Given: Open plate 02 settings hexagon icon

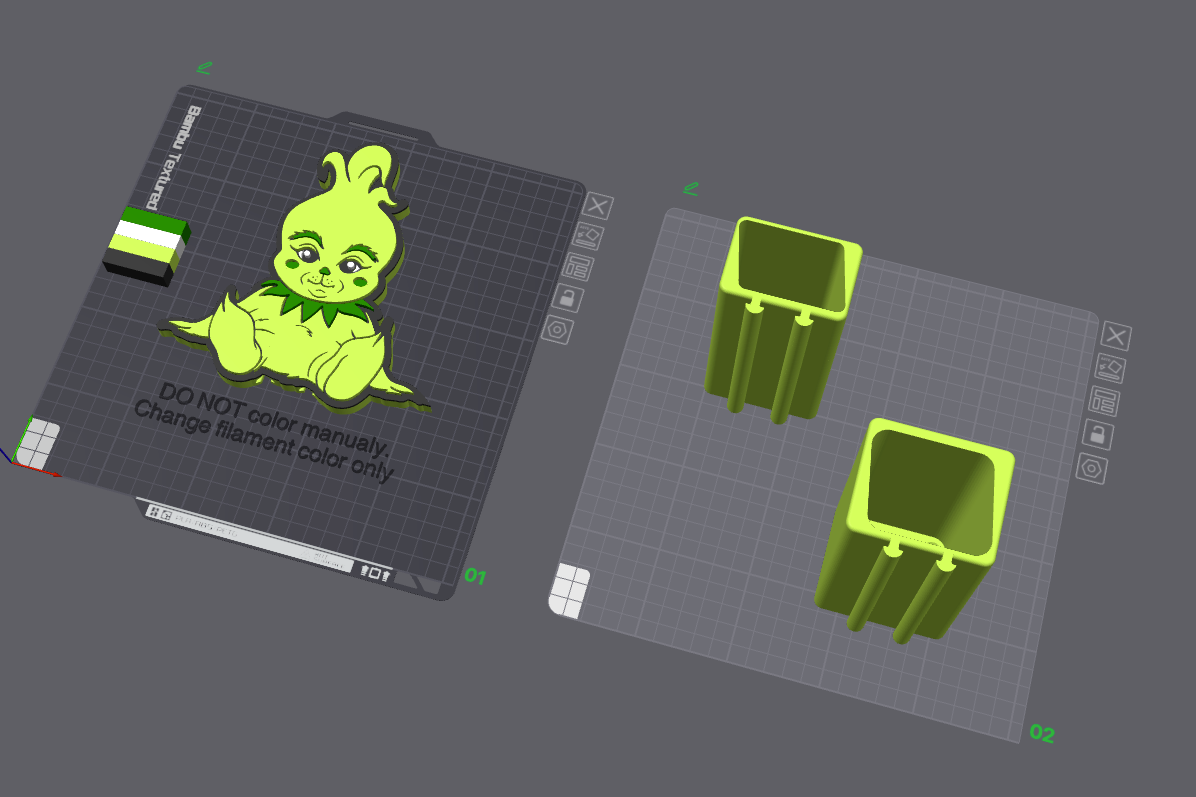Looking at the screenshot, I should coord(1091,467).
